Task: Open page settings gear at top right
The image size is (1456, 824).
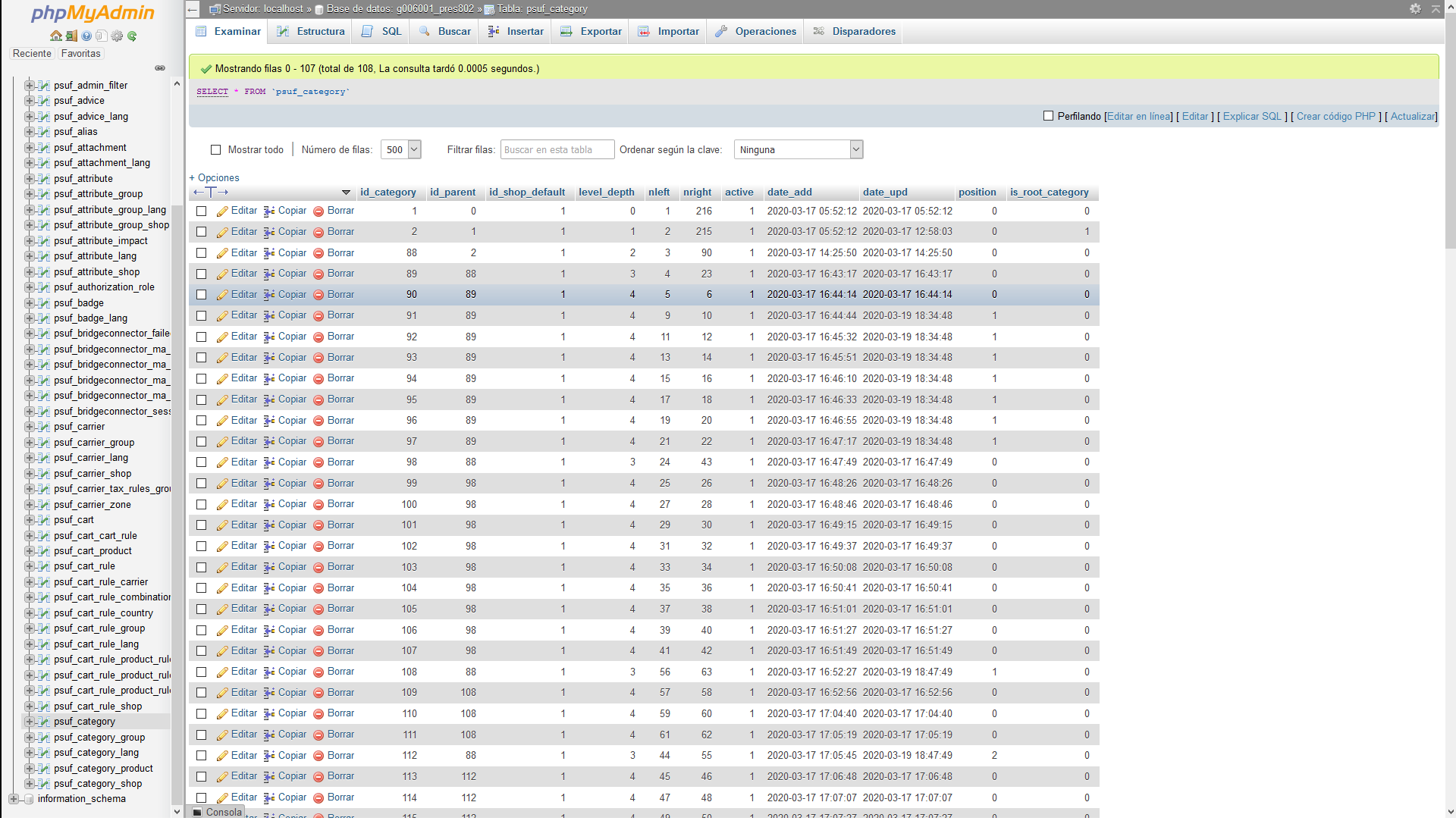Action: pos(1415,9)
